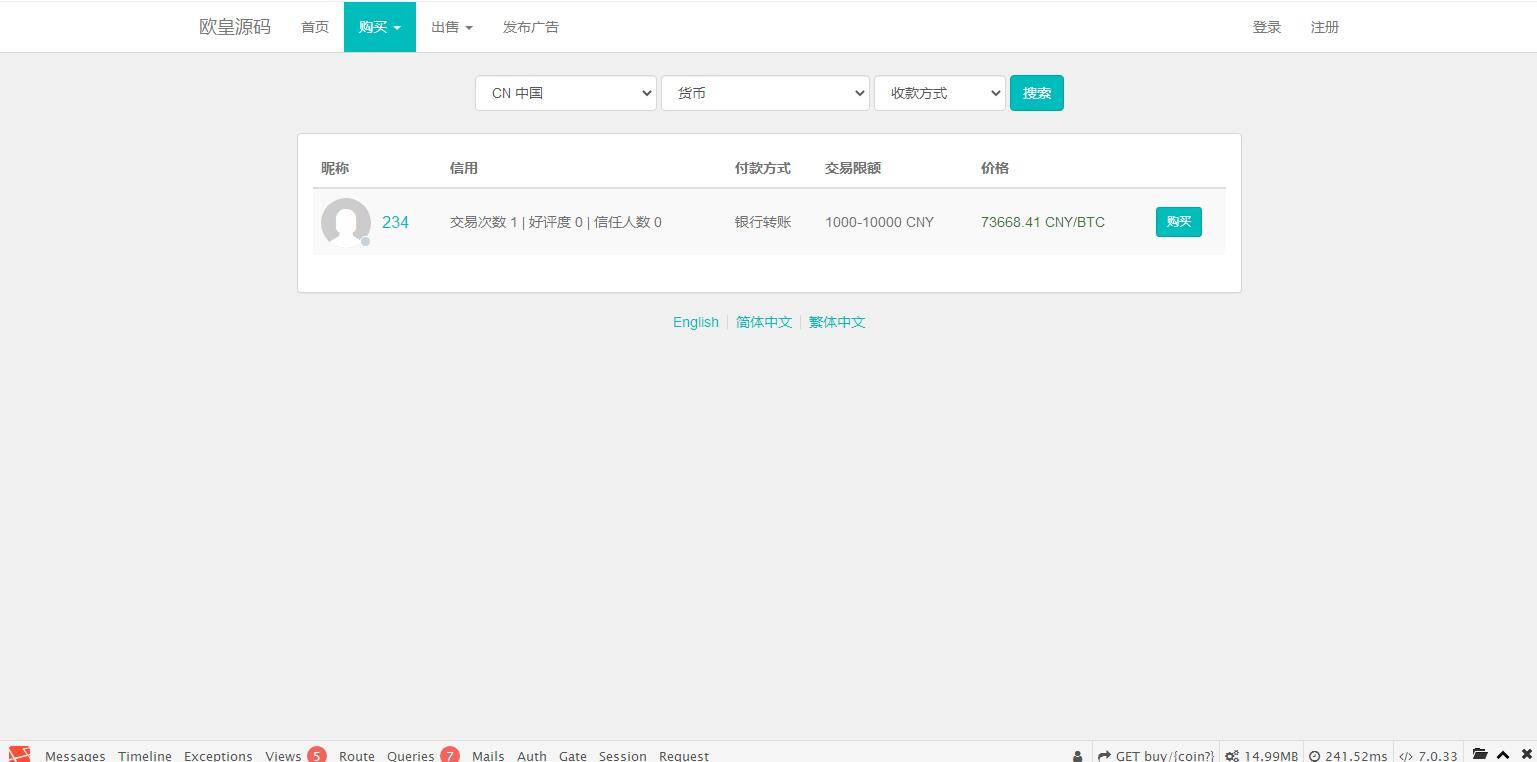Click the gears icon showing 14.99MB memory

pyautogui.click(x=1230, y=755)
